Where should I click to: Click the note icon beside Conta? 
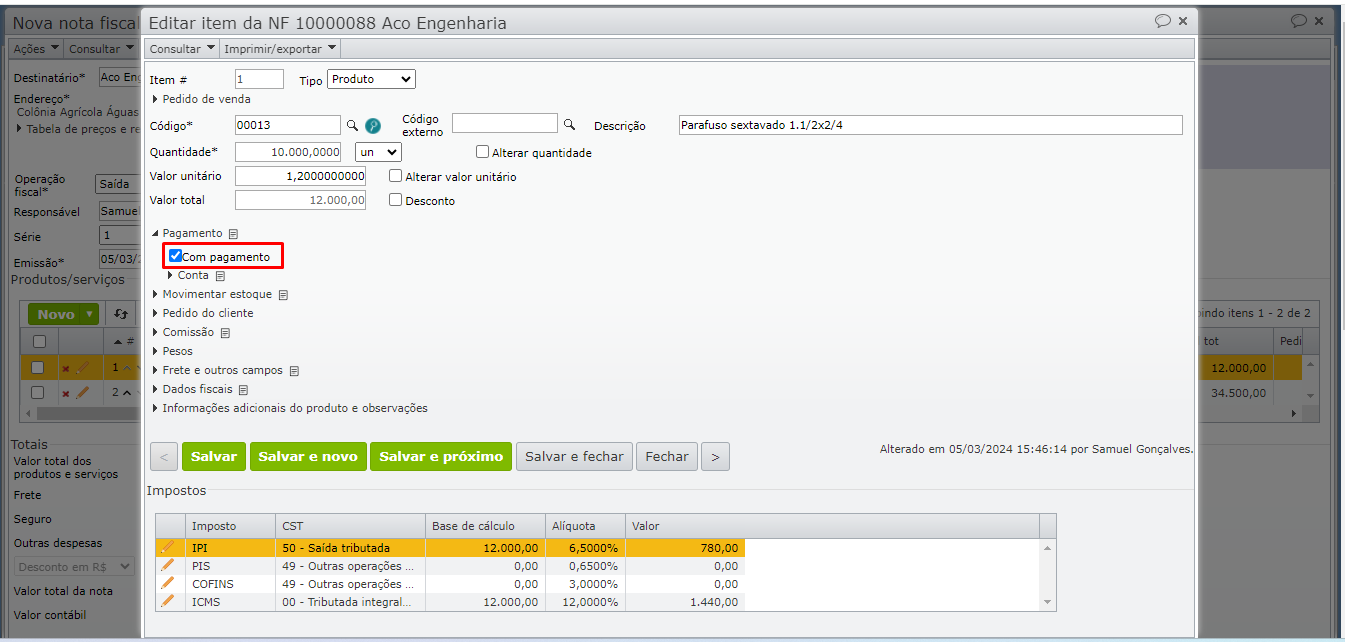coord(220,276)
